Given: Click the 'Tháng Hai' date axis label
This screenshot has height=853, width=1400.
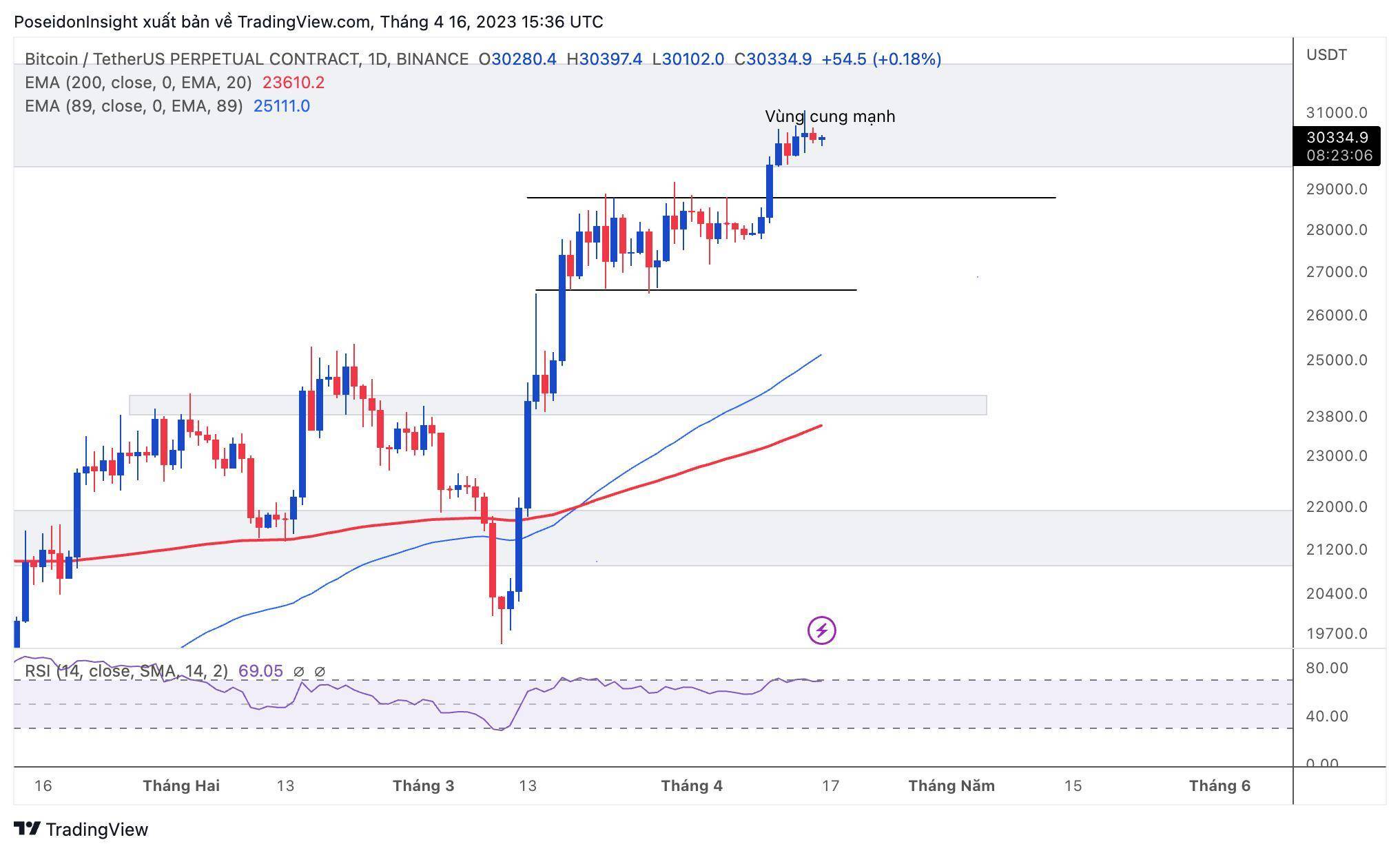Looking at the screenshot, I should coord(181,785).
